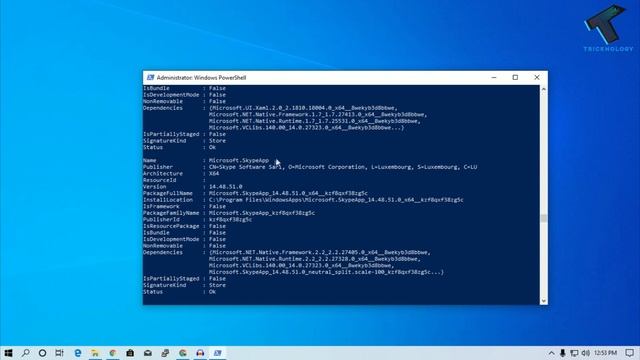Click the Microsoft.UI.Xaml.2.0 dependency line

click(x=303, y=108)
